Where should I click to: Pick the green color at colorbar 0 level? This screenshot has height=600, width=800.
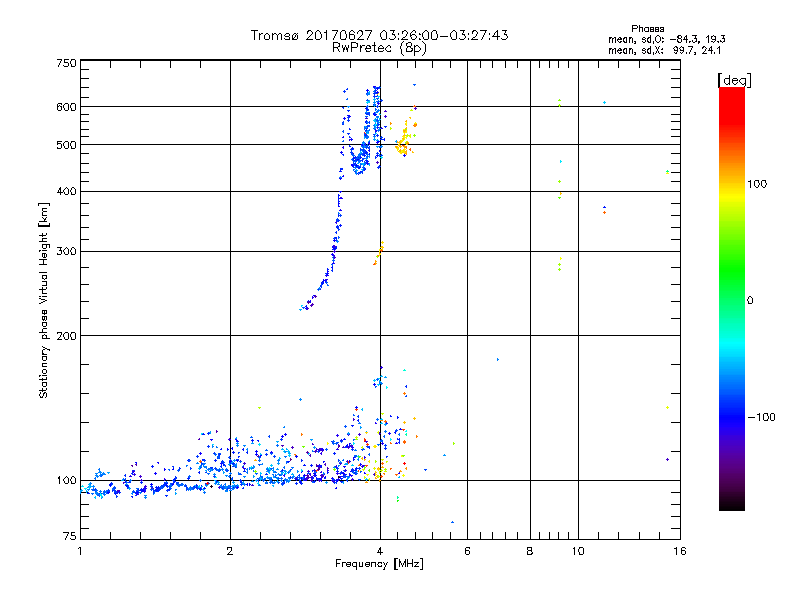(732, 299)
